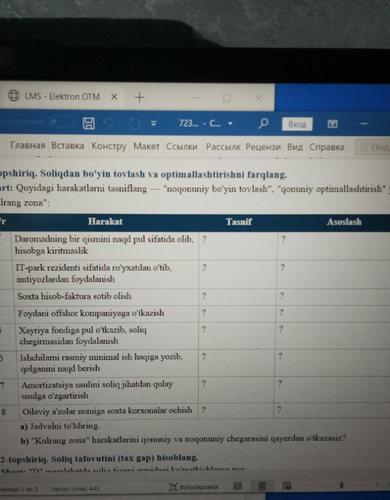
Task: Click the 2-topshiriq Soliq tafovutini heading
Action: tap(99, 458)
